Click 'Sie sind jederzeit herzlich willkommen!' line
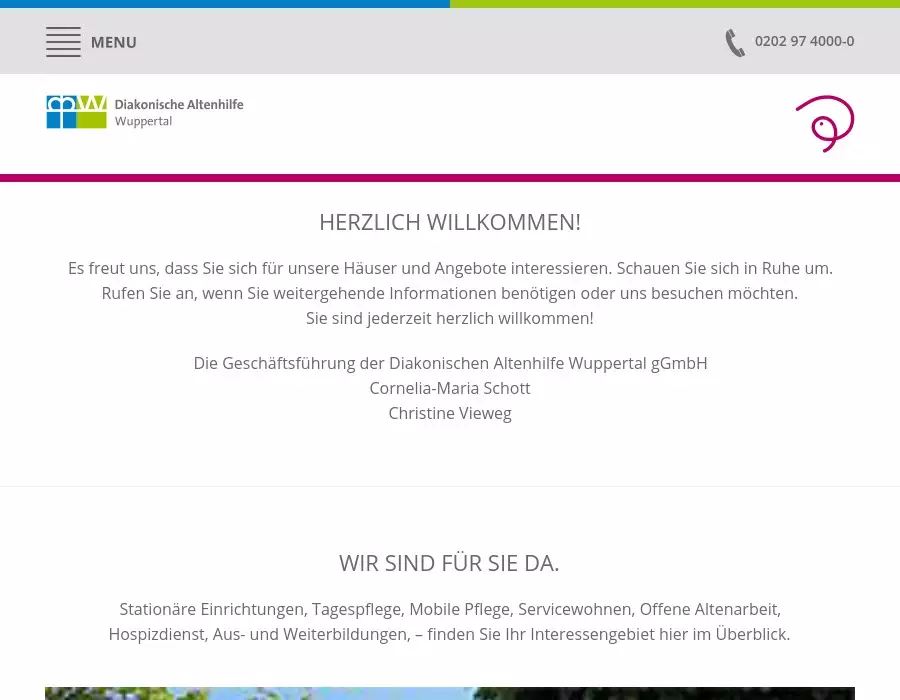900x700 pixels. point(450,318)
